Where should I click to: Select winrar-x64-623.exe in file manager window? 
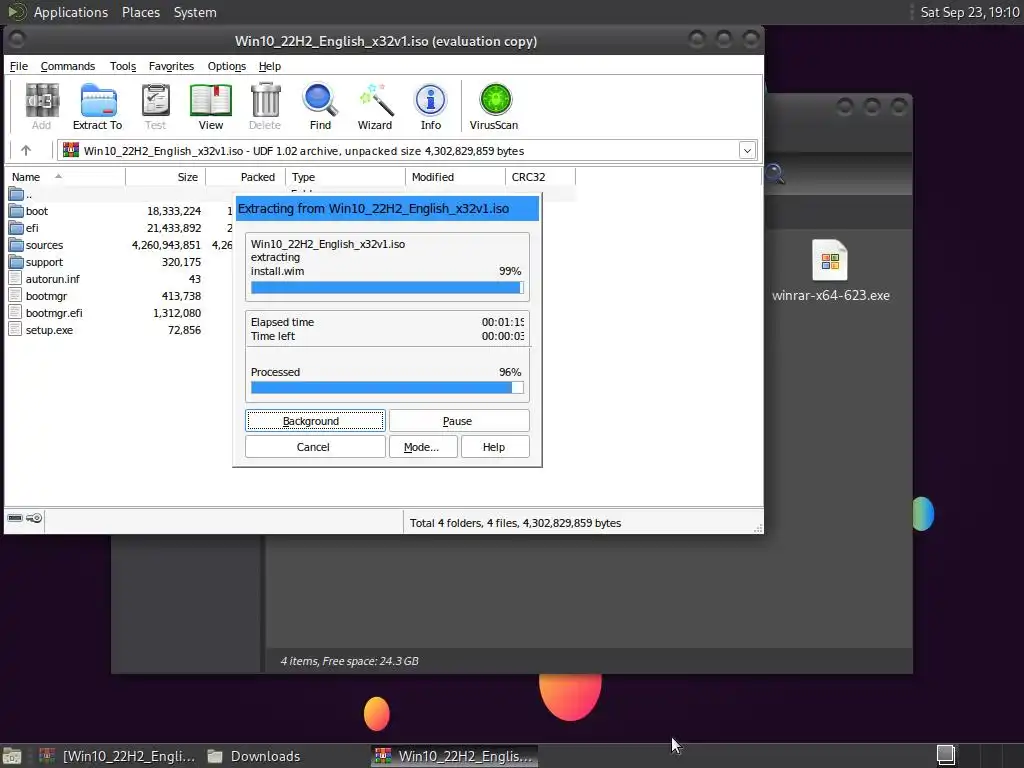pyautogui.click(x=830, y=271)
